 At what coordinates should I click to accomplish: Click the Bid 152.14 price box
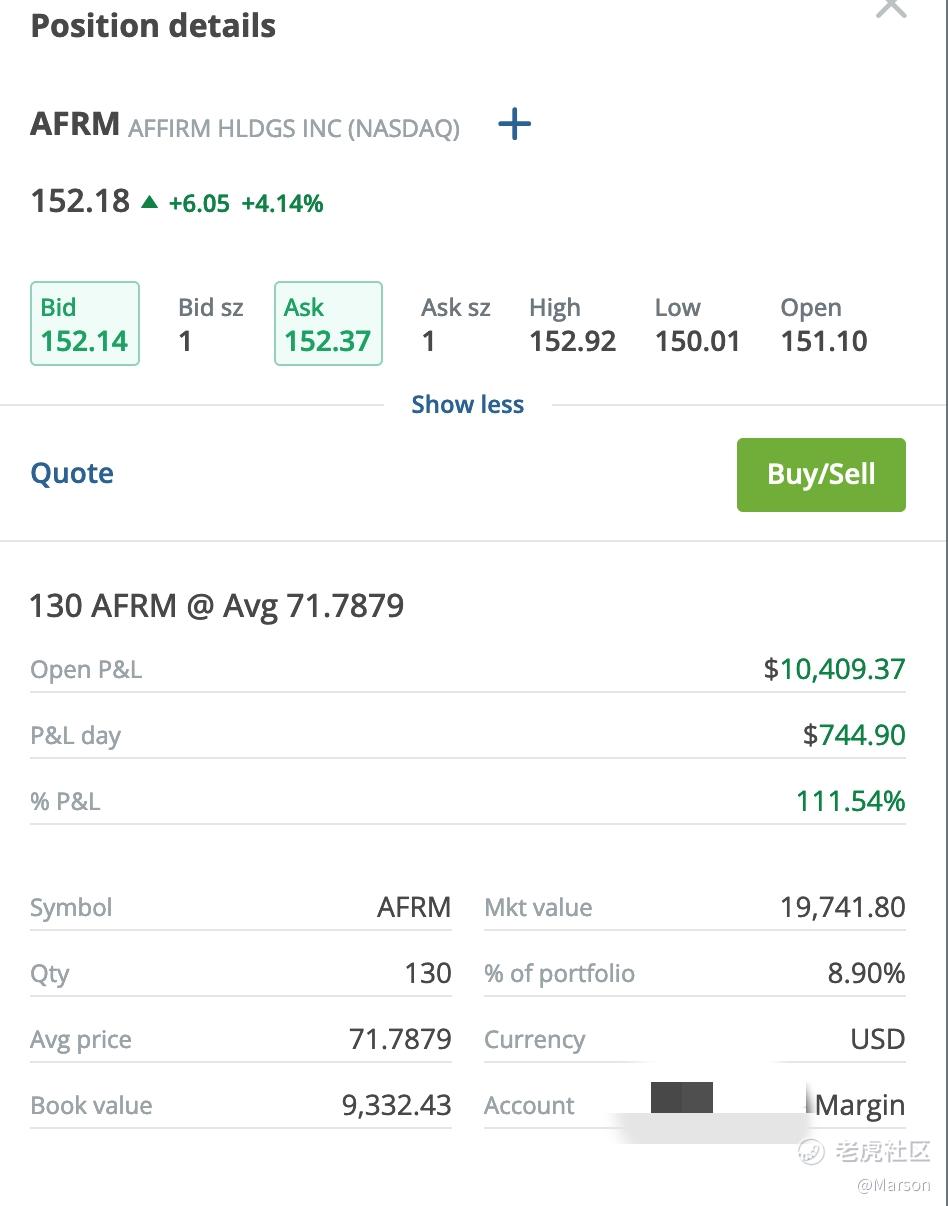pyautogui.click(x=85, y=324)
